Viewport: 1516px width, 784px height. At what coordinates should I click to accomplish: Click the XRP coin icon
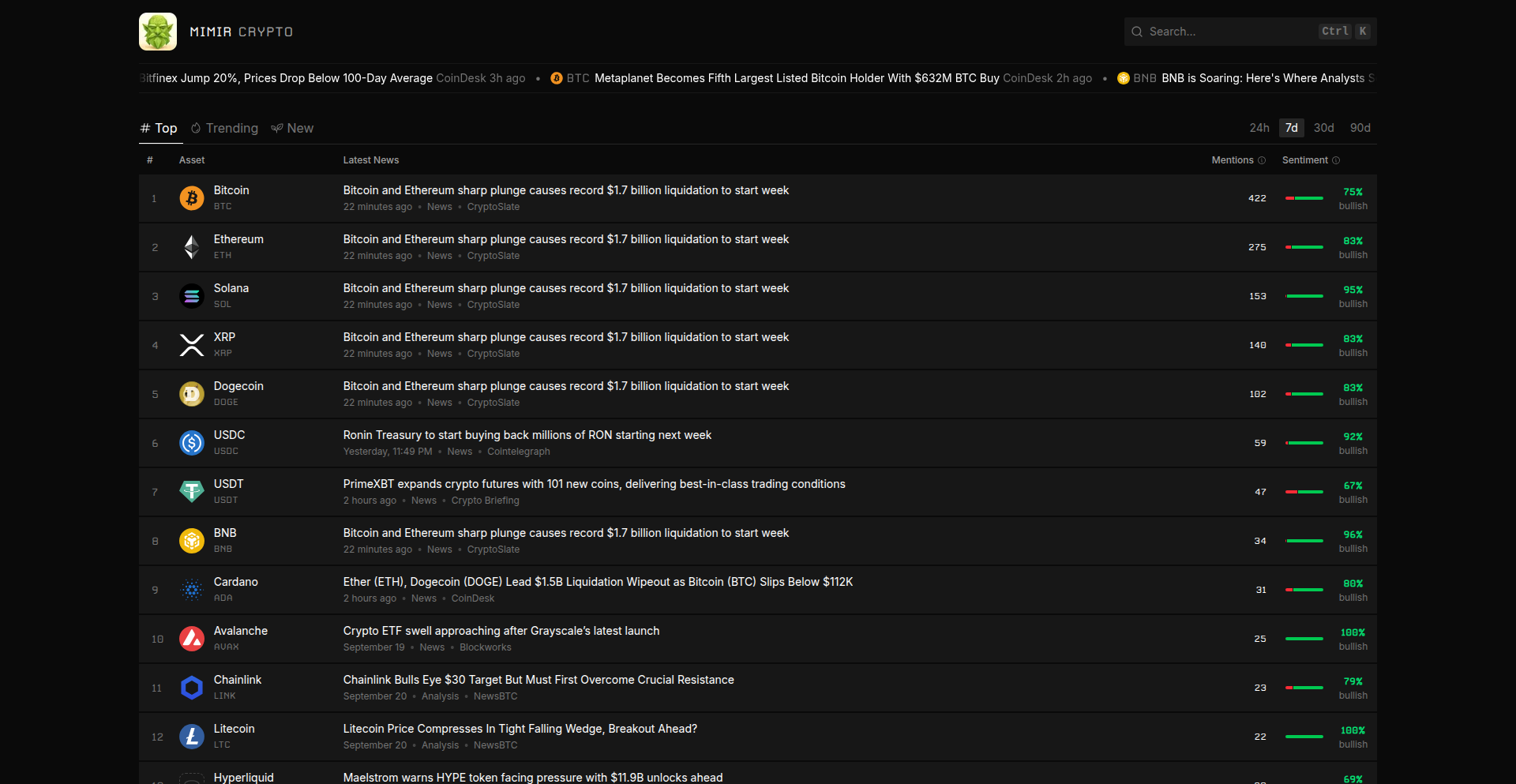point(192,345)
